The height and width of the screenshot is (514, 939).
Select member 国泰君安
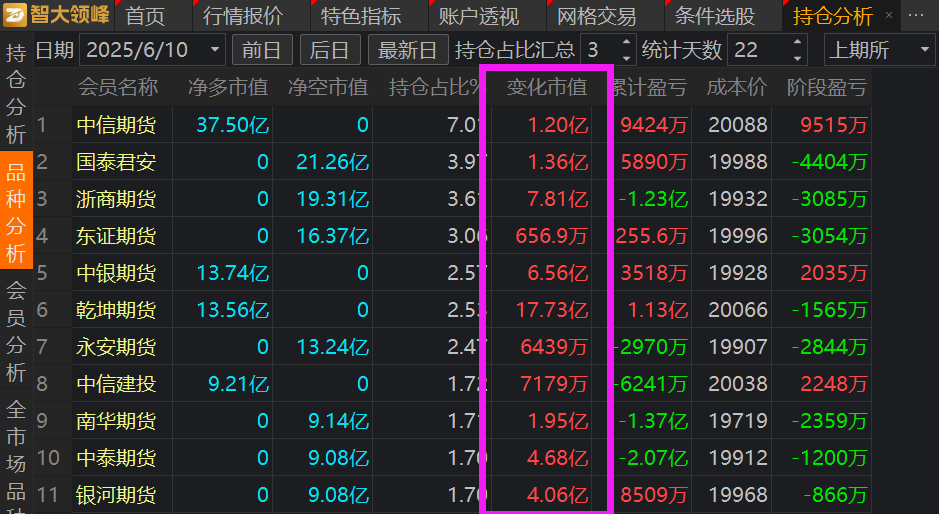tap(116, 162)
